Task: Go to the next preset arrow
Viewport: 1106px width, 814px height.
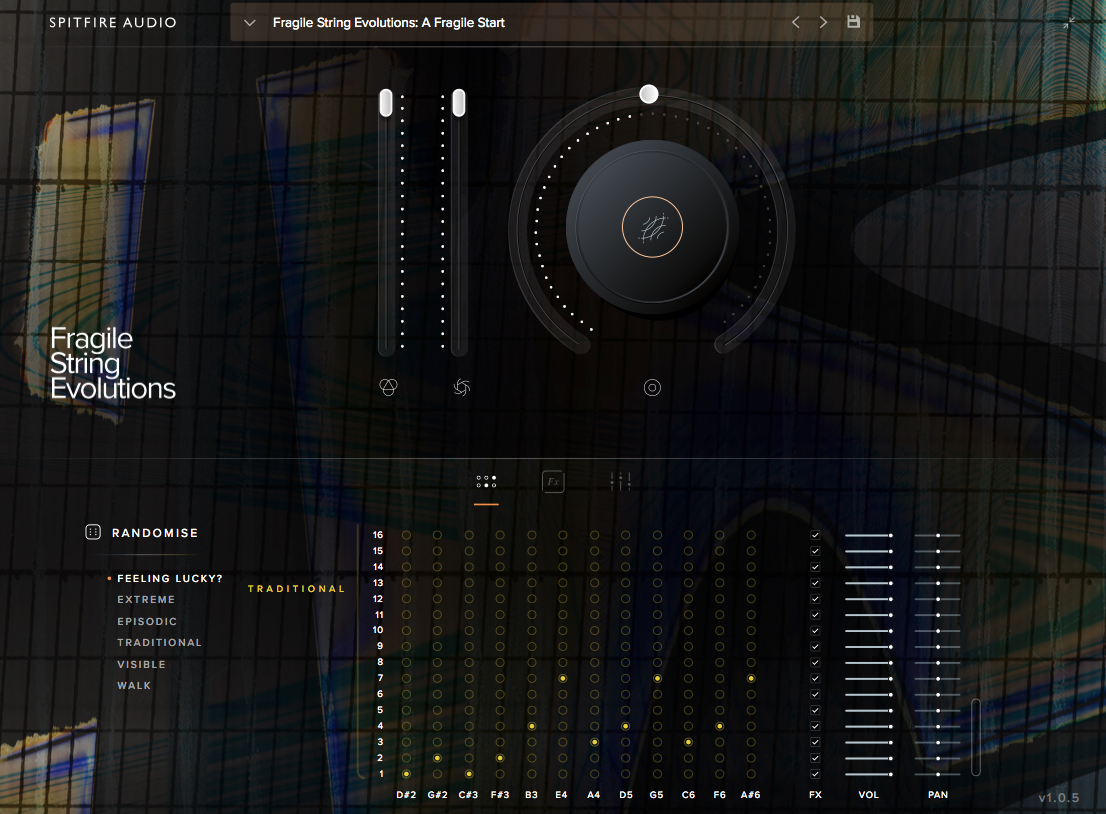Action: (x=823, y=22)
